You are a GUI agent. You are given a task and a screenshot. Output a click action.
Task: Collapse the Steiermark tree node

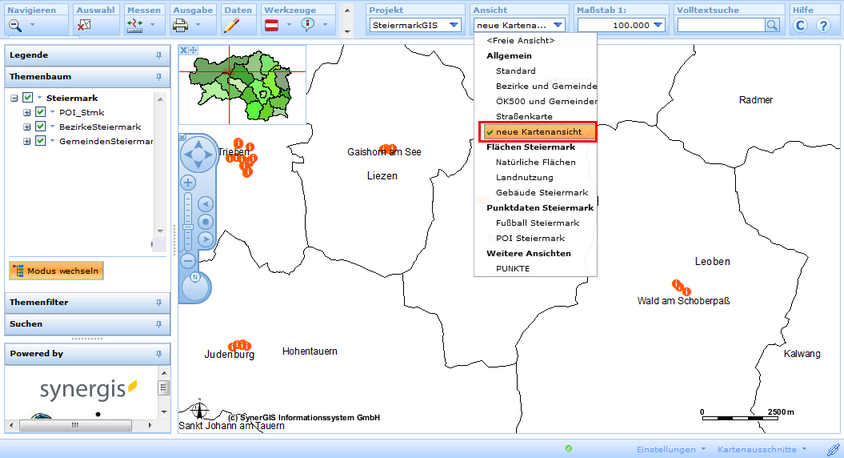pyautogui.click(x=14, y=98)
